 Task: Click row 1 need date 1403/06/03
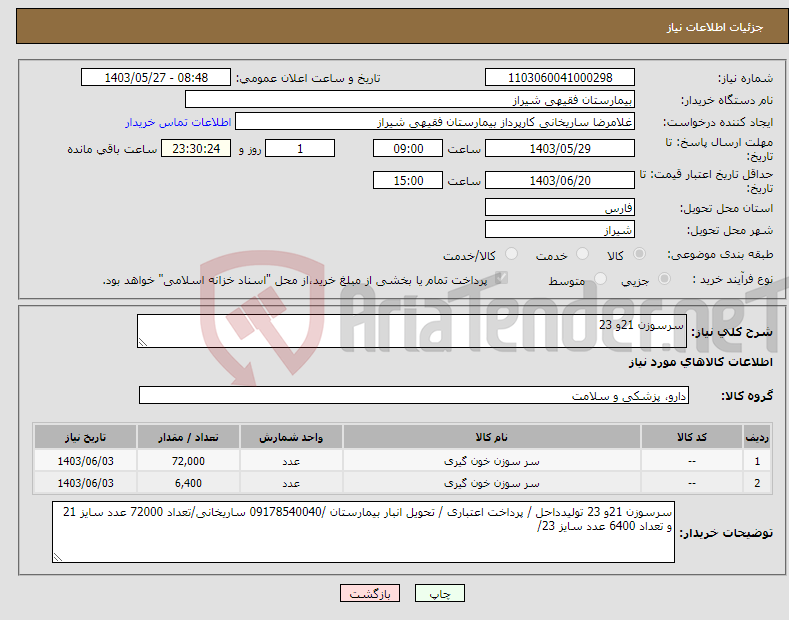(x=85, y=461)
